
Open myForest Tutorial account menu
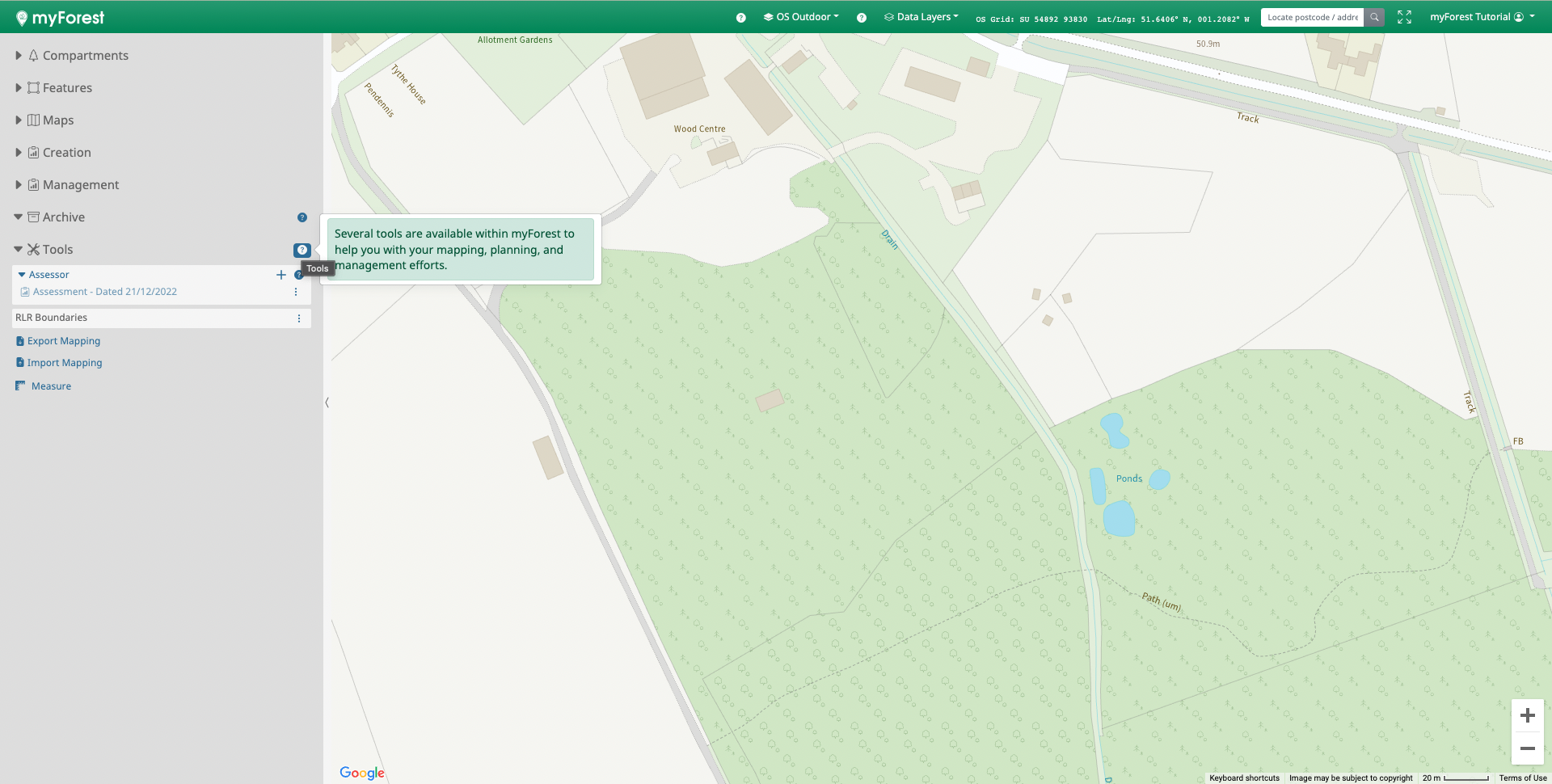coord(1481,17)
